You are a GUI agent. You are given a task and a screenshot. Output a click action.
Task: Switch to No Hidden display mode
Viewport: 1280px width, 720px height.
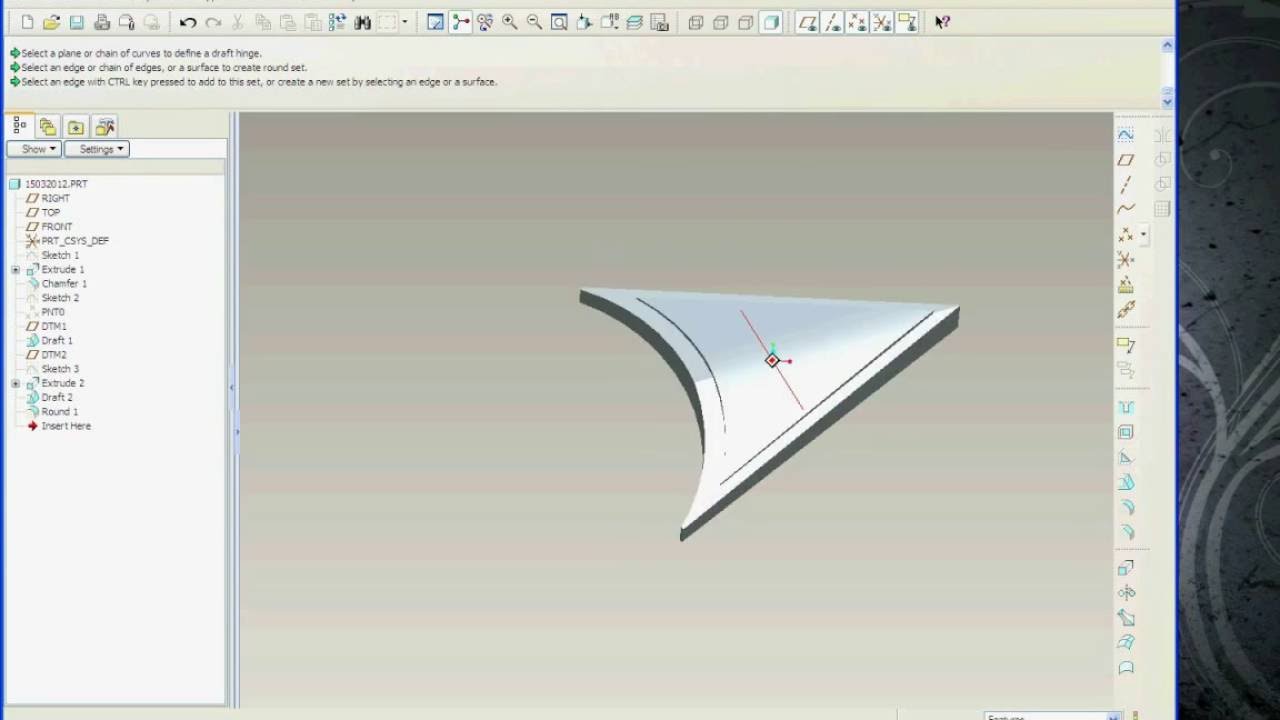(x=746, y=22)
